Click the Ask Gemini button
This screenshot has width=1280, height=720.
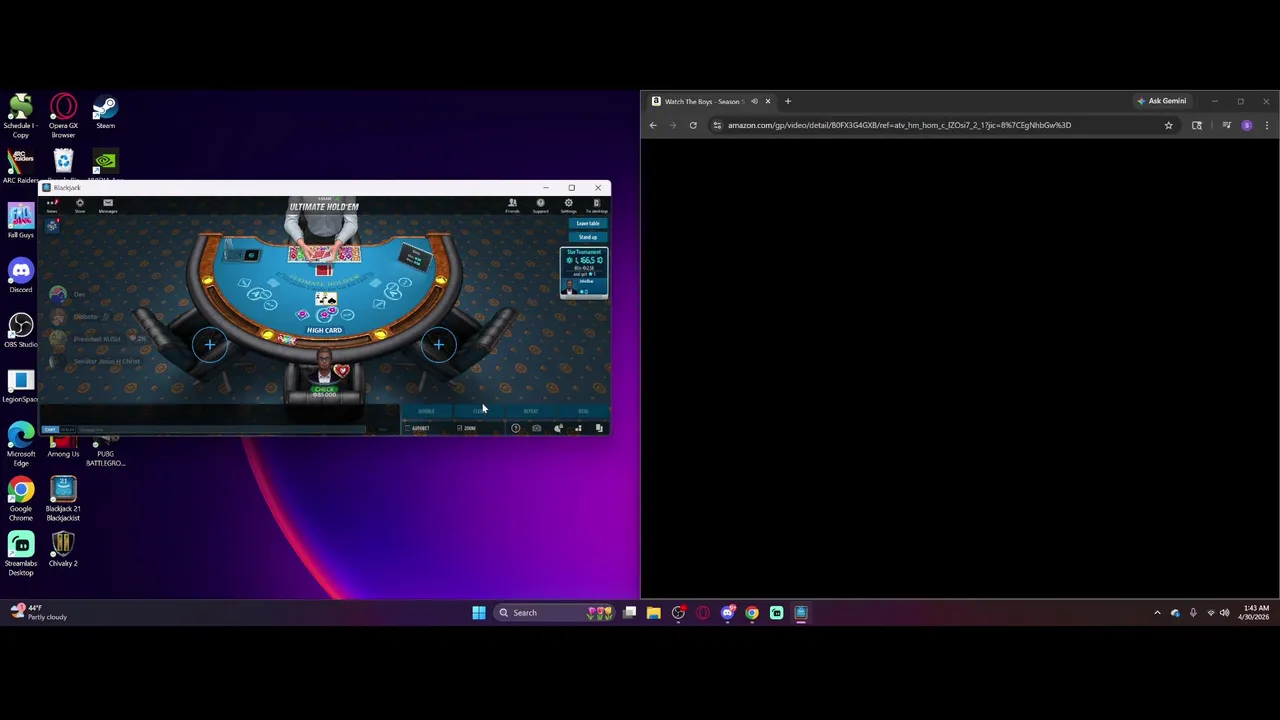click(x=1161, y=101)
